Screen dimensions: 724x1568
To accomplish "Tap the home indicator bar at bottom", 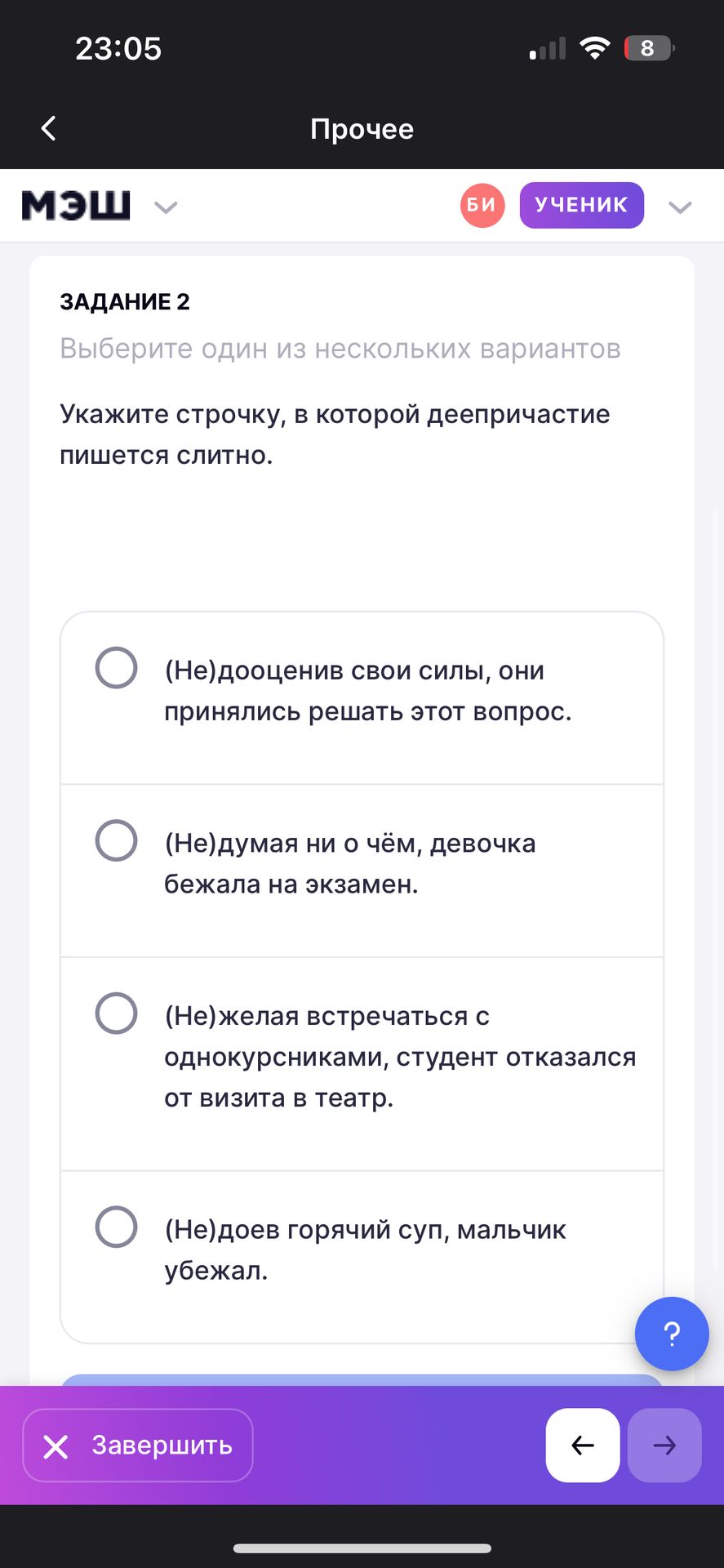I will click(x=362, y=1548).
